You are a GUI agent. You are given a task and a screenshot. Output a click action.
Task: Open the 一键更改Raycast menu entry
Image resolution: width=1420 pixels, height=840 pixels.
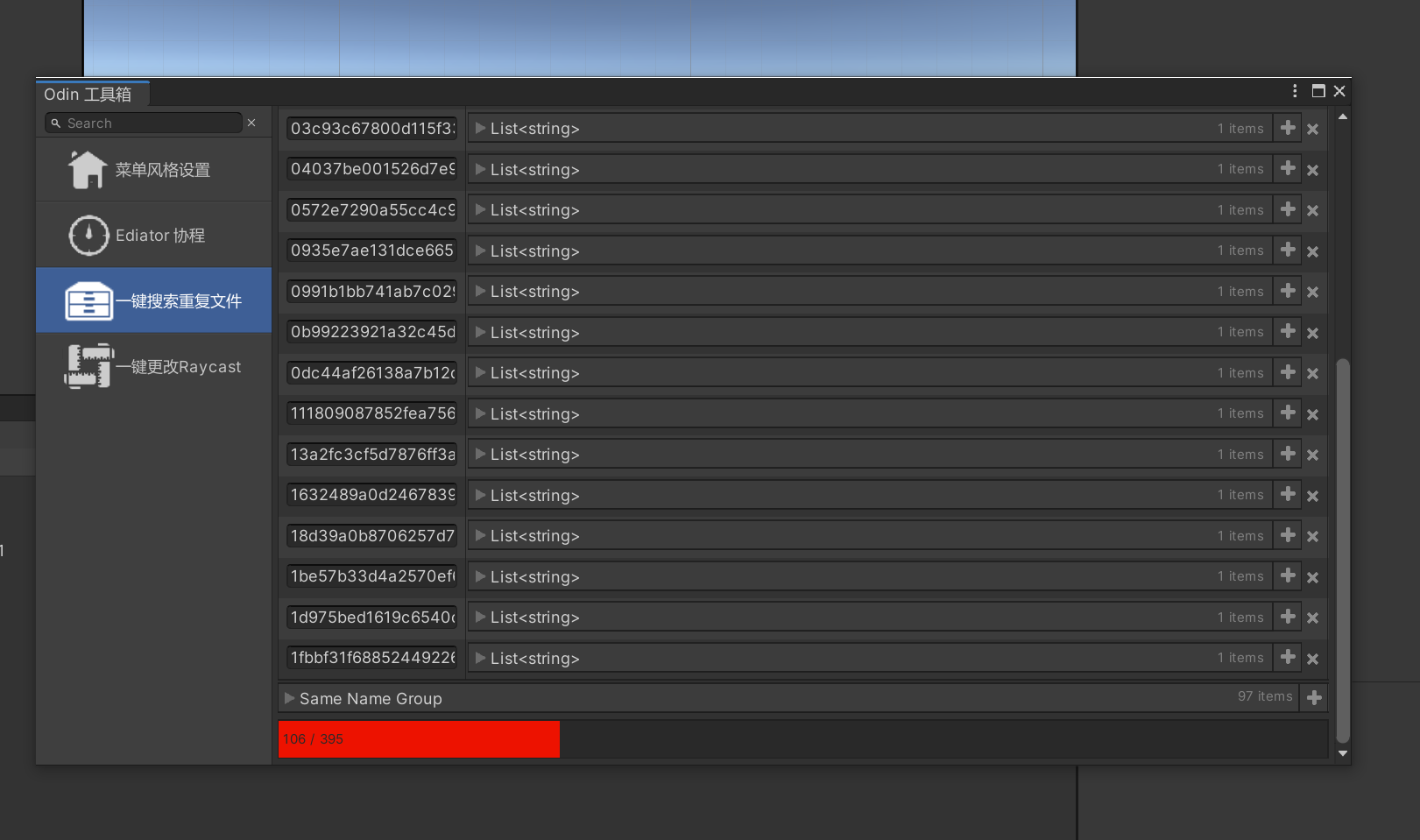[x=186, y=367]
